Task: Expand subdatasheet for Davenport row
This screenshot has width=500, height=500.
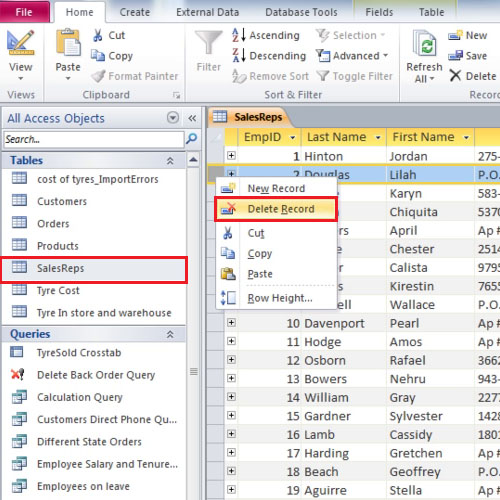Action: [x=231, y=323]
